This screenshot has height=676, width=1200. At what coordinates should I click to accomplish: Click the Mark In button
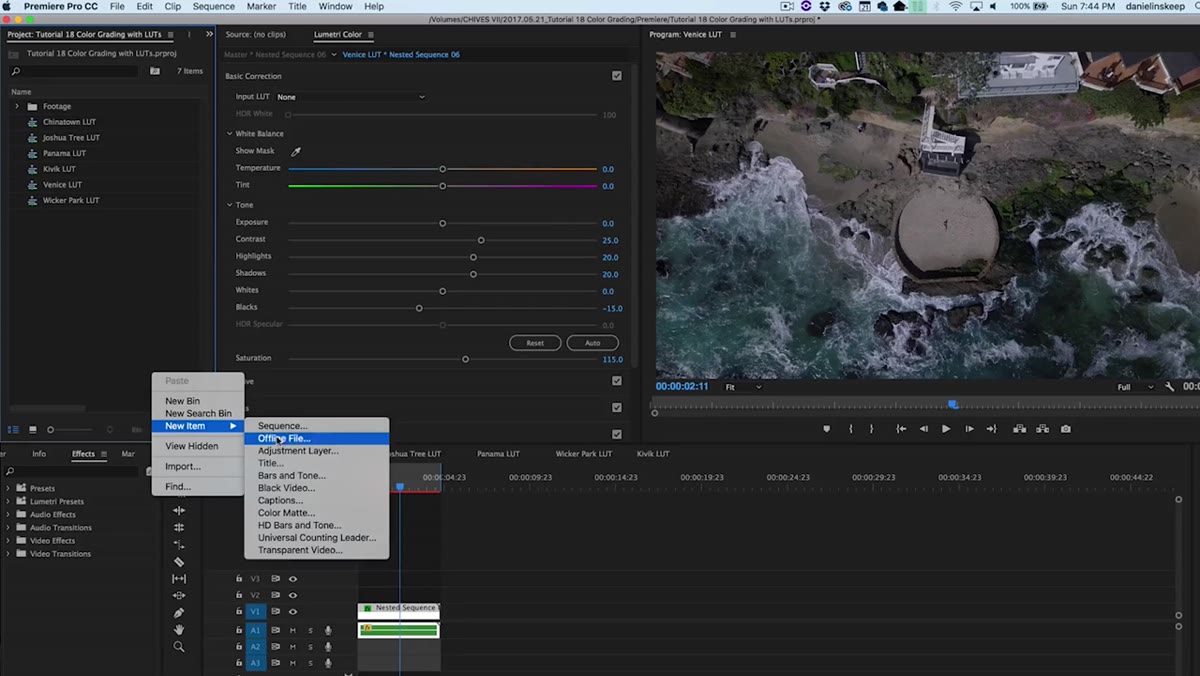(851, 429)
